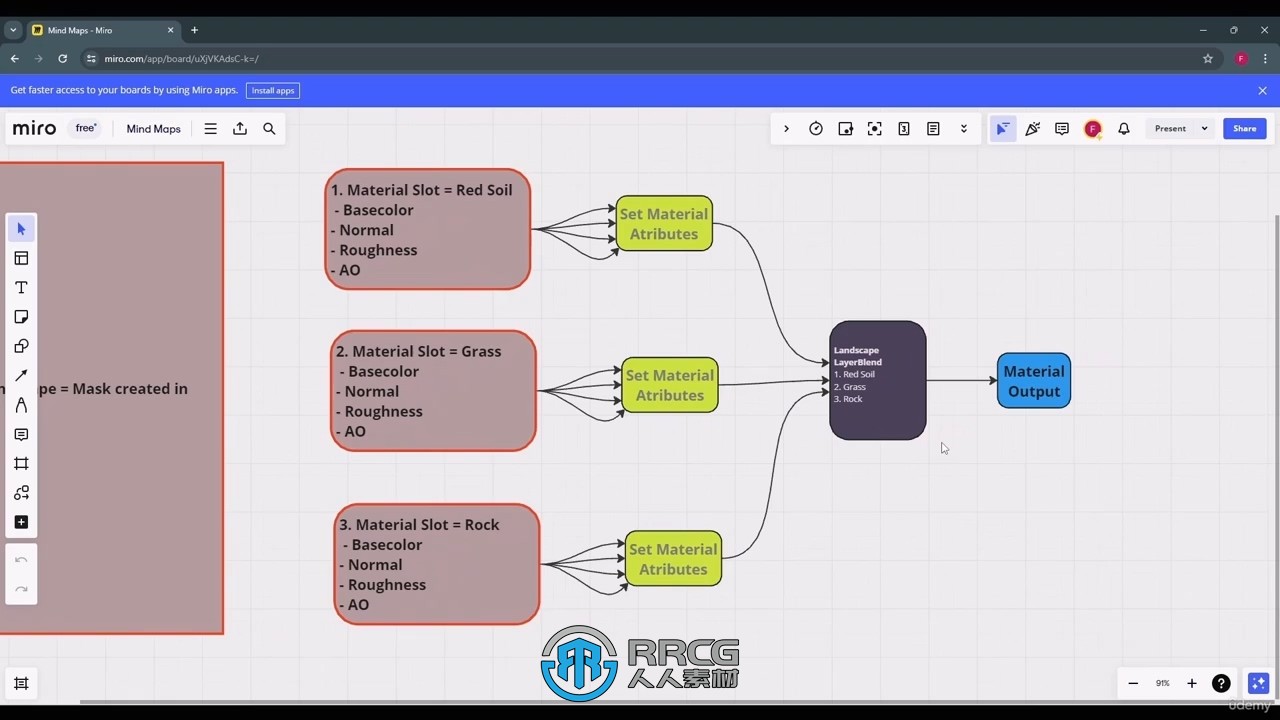The width and height of the screenshot is (1280, 720).
Task: Select the cursor Select tool in left toolbar
Action: coord(21,229)
